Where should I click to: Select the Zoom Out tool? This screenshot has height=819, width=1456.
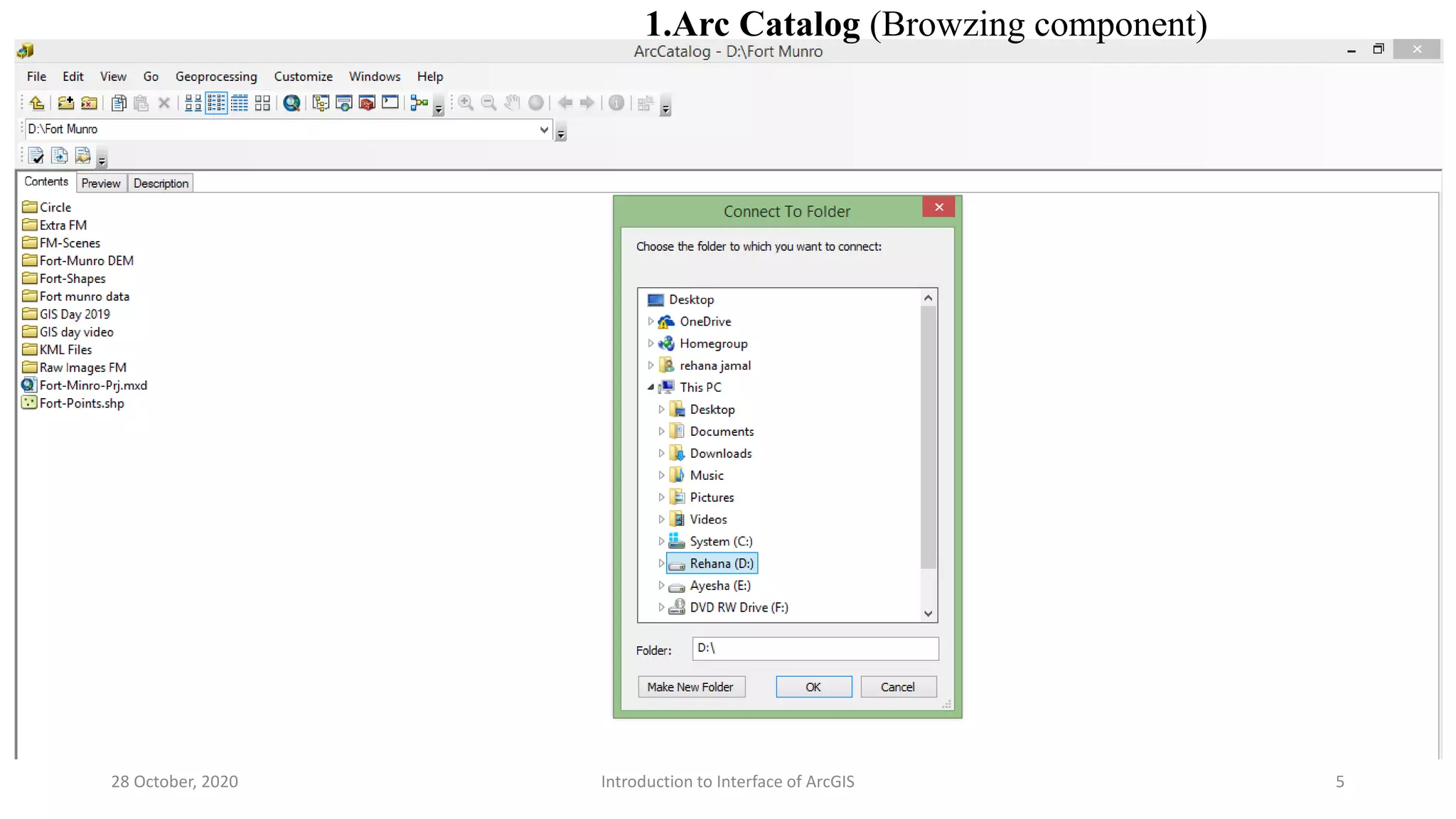(488, 103)
